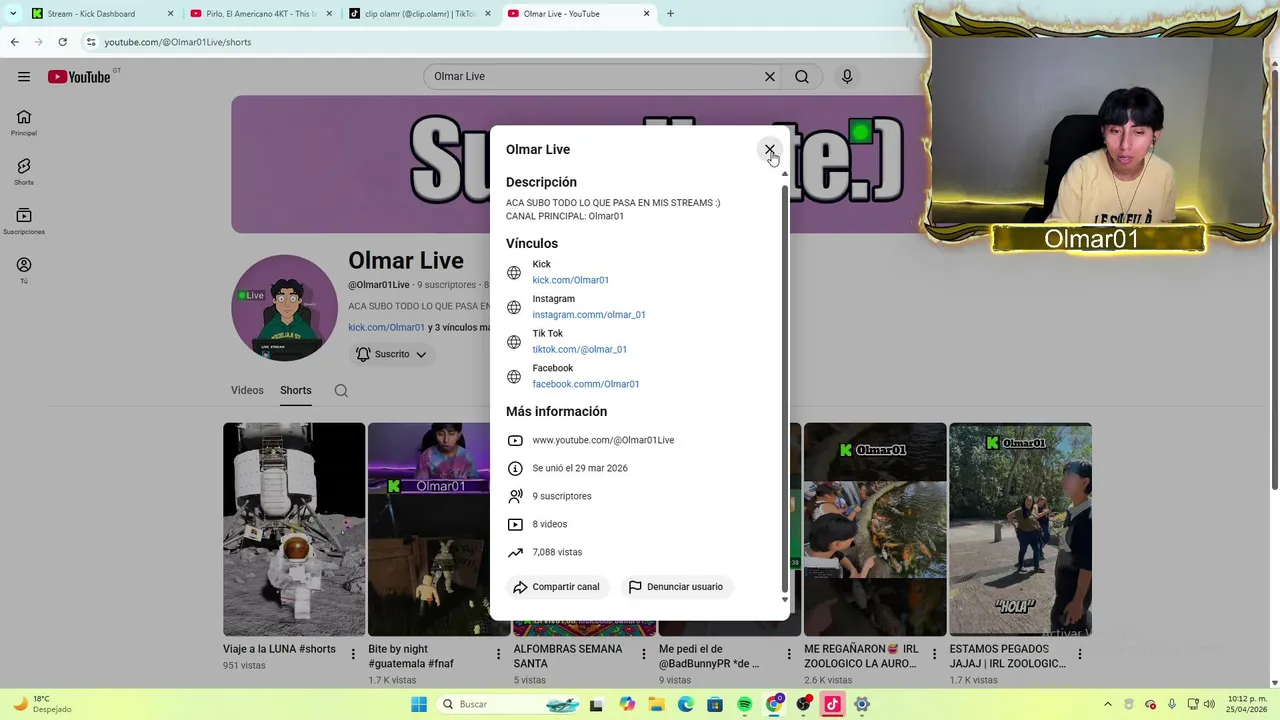Screen dimensions: 1280x720
Task: Click Se unió el 29 mar 2026
Action: point(580,468)
